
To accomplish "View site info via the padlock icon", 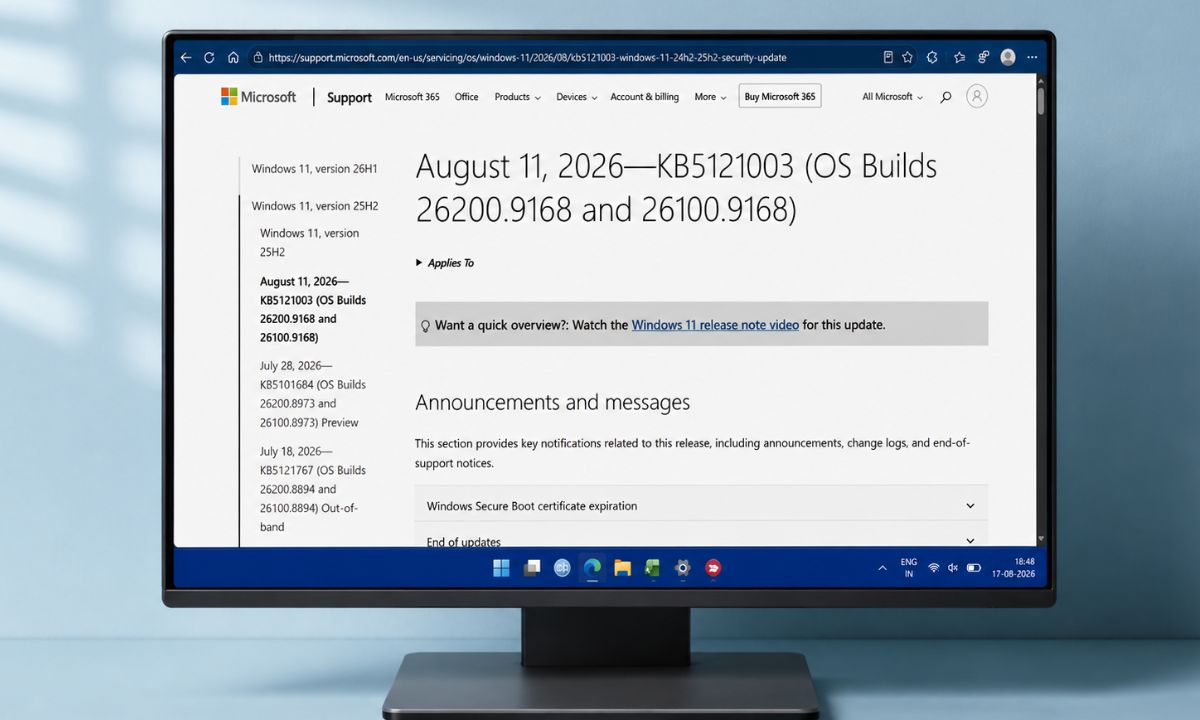I will tap(258, 58).
